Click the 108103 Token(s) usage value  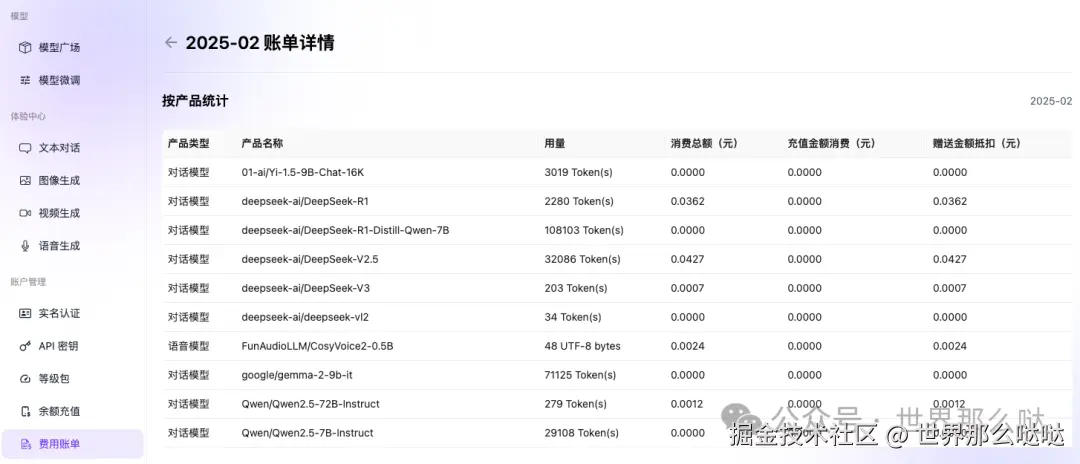(x=584, y=230)
